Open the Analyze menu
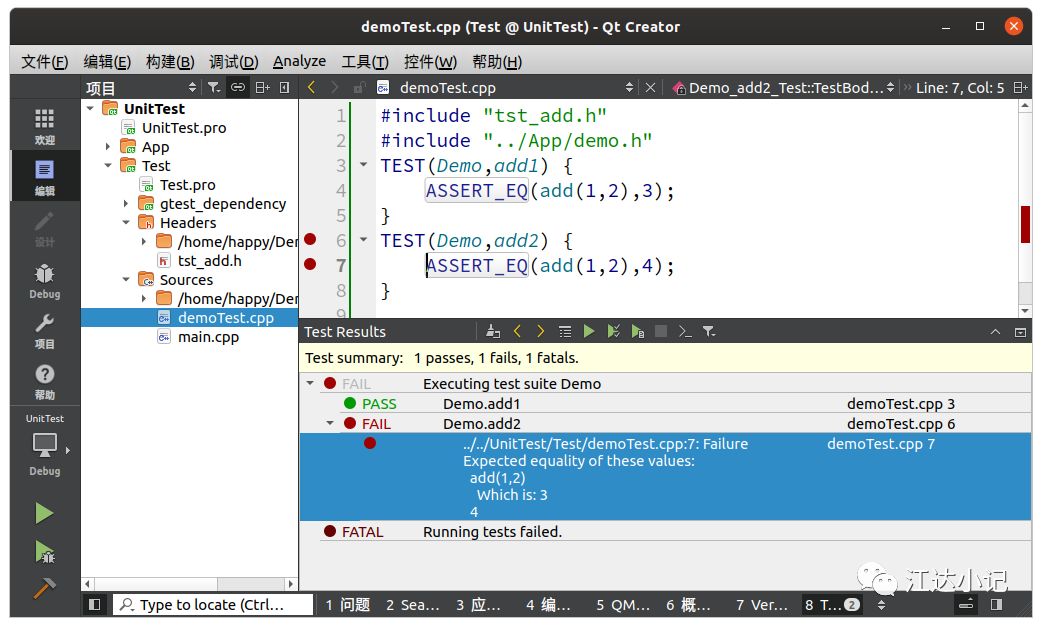Image resolution: width=1042 pixels, height=627 pixels. point(299,62)
